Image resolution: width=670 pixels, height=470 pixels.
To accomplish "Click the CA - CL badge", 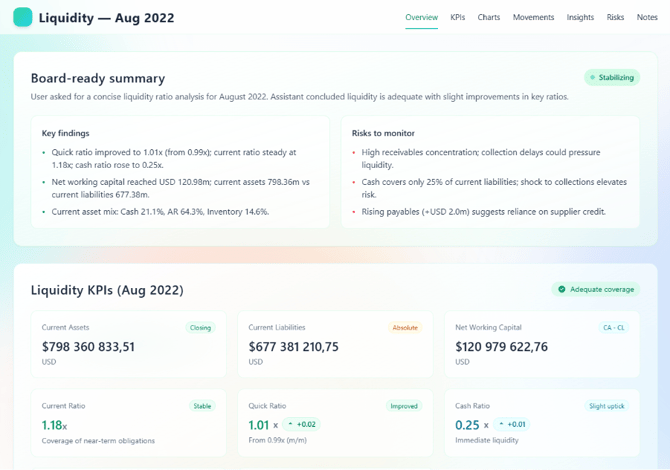I will click(612, 327).
